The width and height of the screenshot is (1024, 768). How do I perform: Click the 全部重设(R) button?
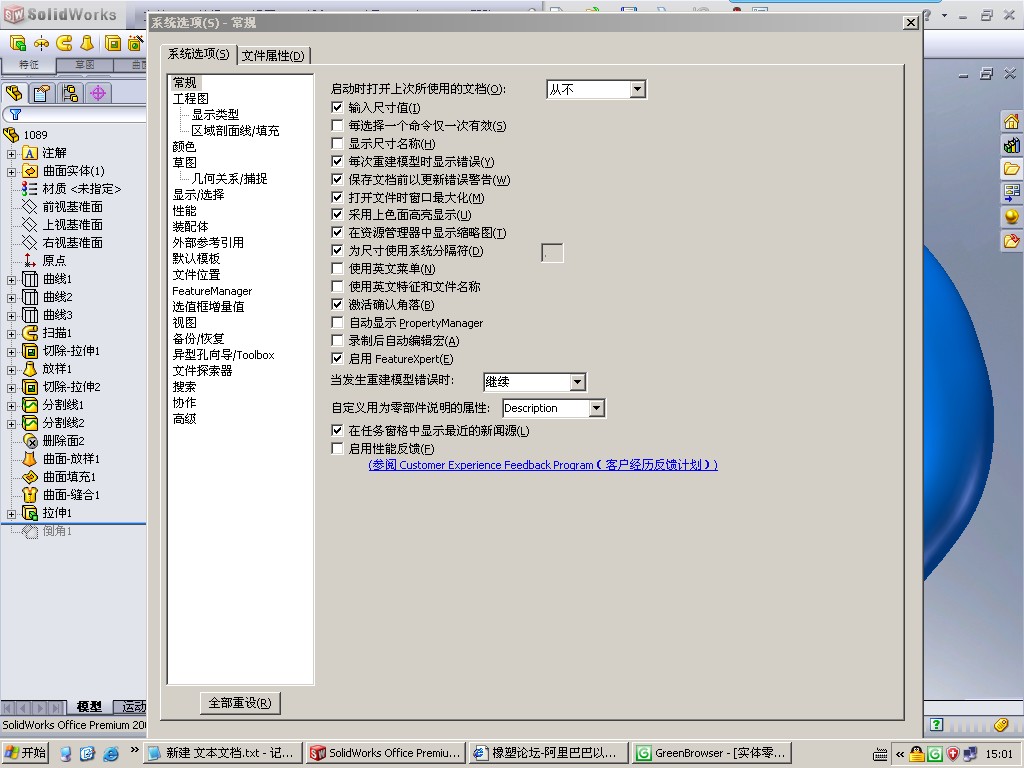coord(240,703)
